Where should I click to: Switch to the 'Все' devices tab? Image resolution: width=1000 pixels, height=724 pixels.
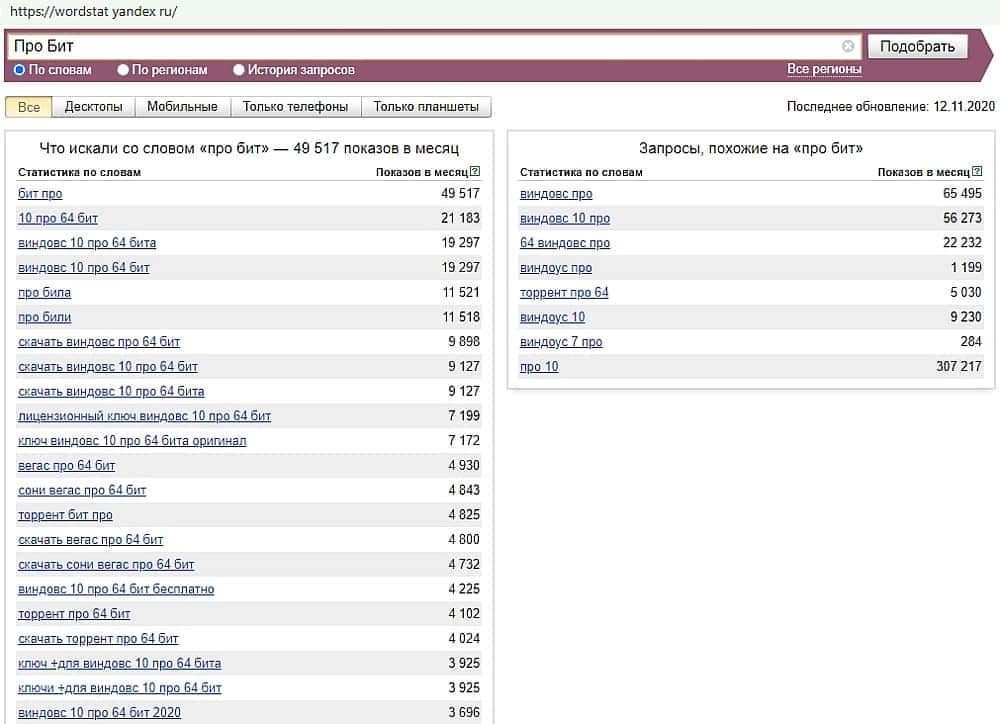[29, 107]
